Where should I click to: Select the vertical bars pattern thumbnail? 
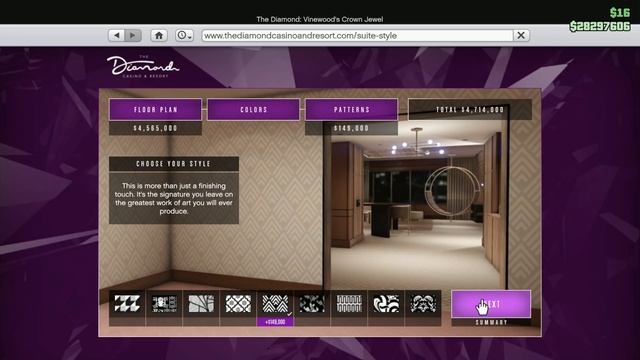click(349, 304)
